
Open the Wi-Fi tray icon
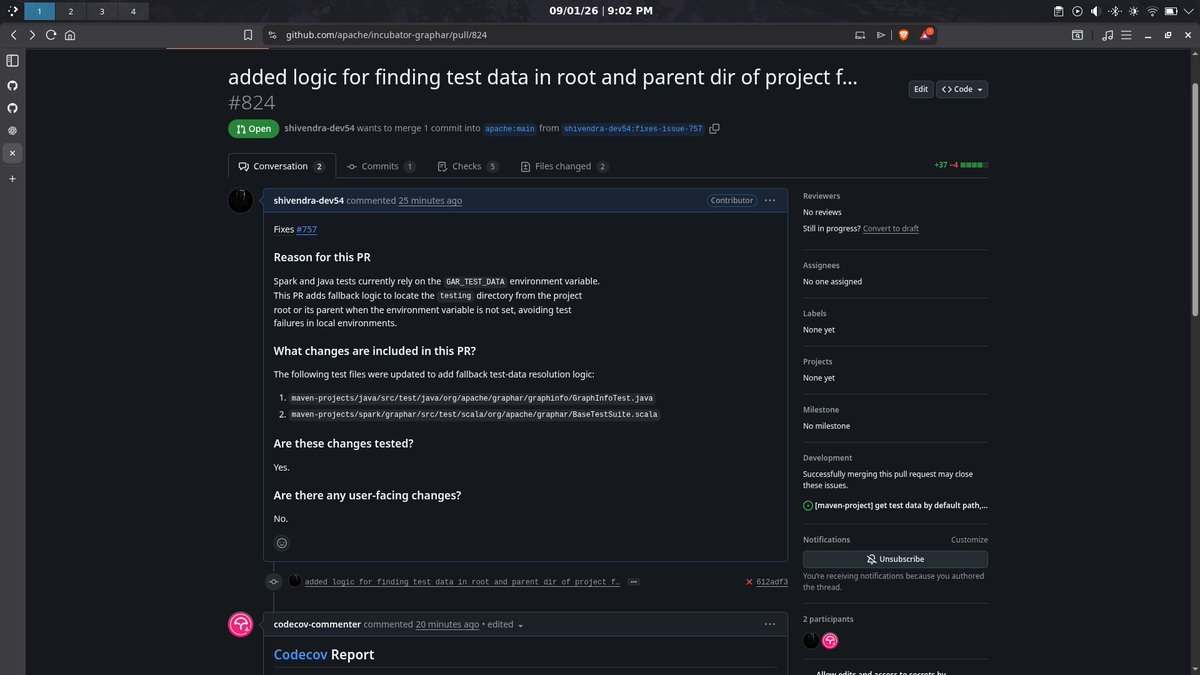1151,11
